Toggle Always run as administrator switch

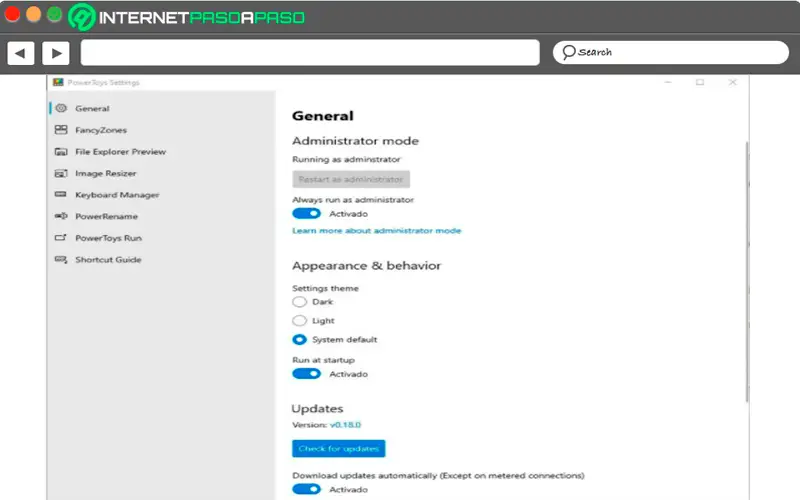(306, 213)
